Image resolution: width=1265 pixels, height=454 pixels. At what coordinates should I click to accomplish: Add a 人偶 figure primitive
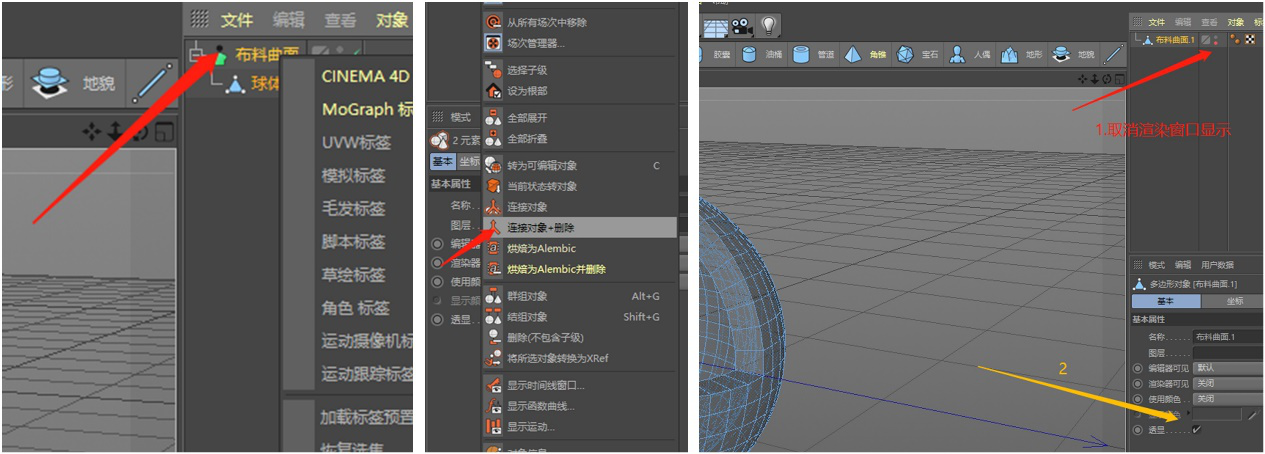pyautogui.click(x=957, y=55)
